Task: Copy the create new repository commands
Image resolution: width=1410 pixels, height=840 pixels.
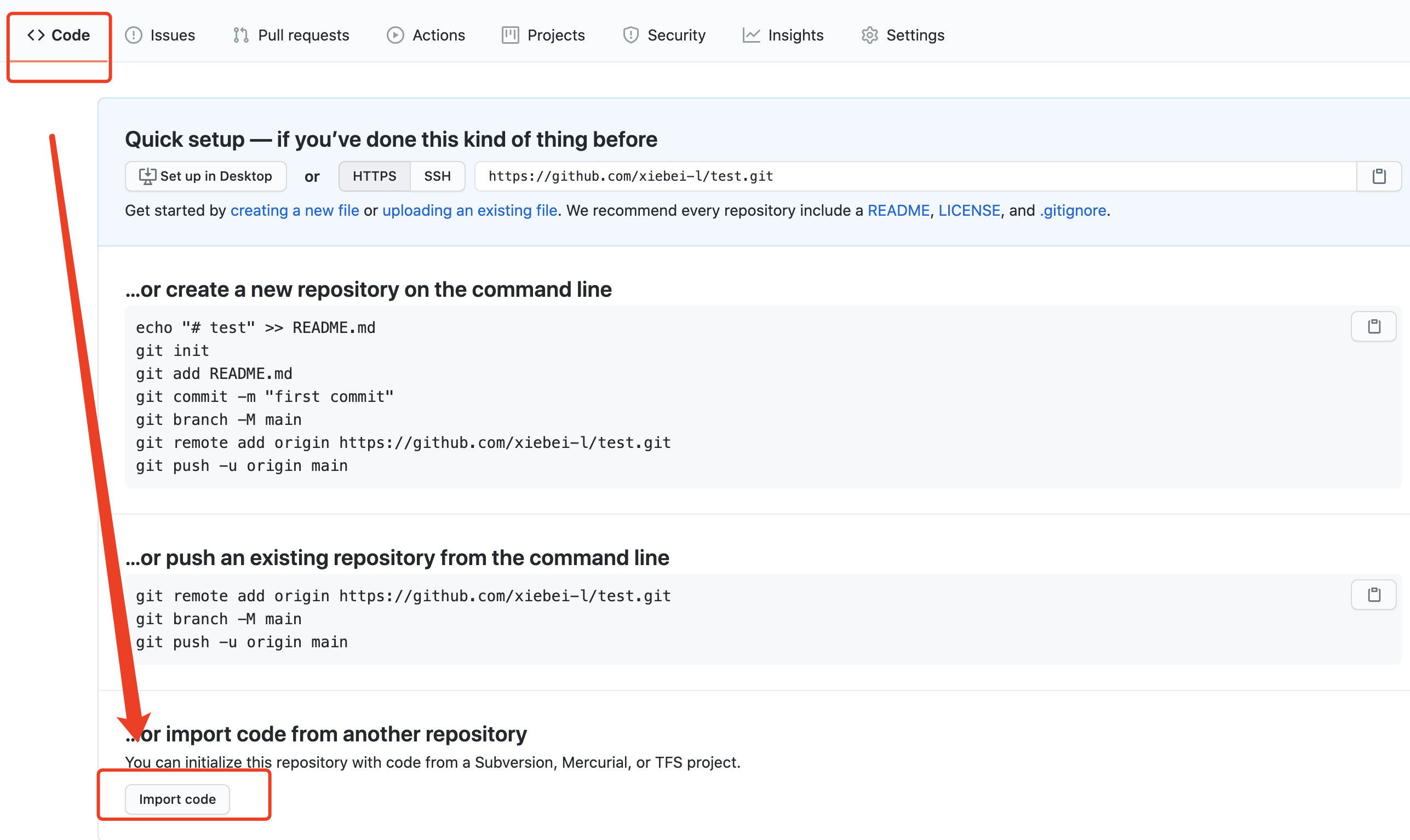Action: click(x=1373, y=326)
